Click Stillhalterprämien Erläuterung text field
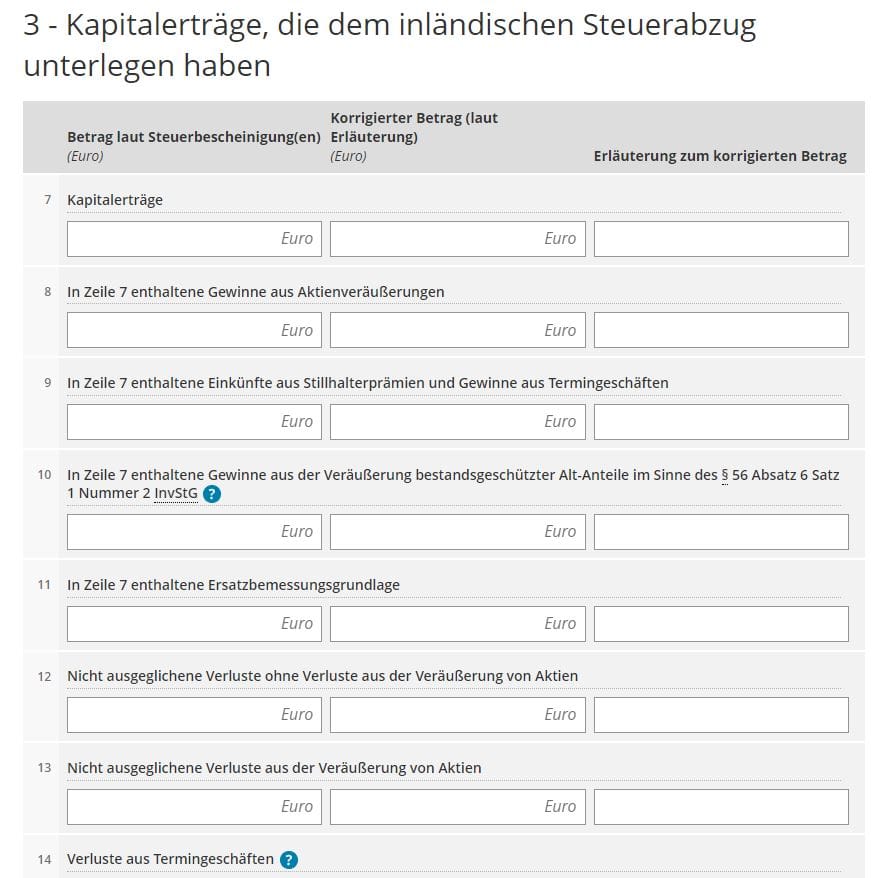Screen dimensions: 883x878 point(721,421)
